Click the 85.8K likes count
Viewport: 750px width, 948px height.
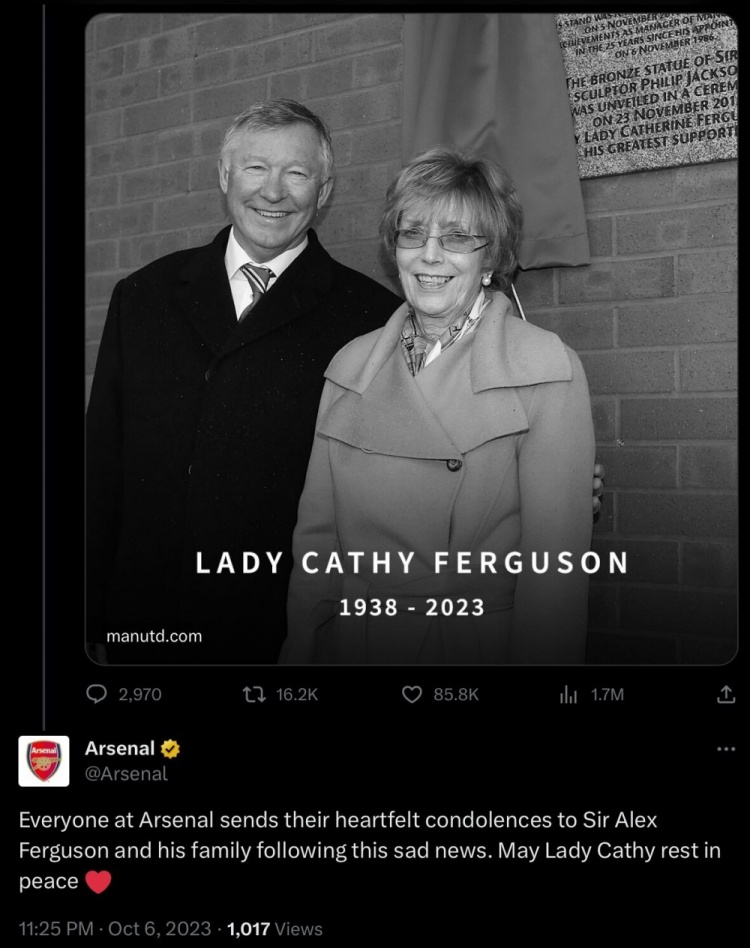[455, 694]
